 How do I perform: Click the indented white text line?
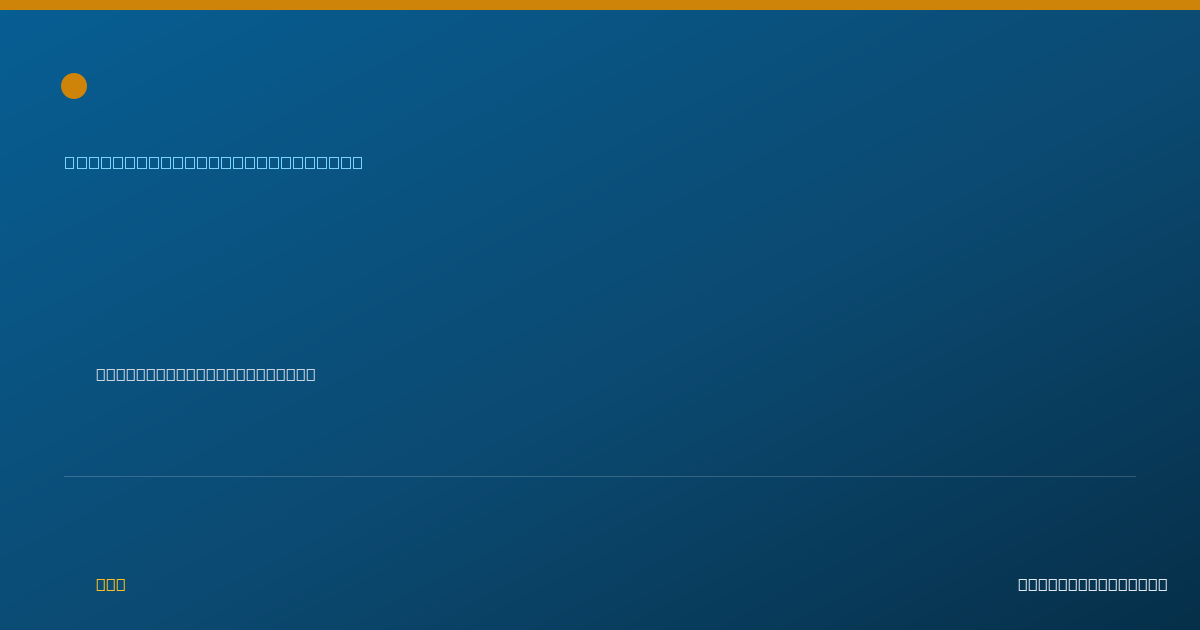click(x=206, y=374)
